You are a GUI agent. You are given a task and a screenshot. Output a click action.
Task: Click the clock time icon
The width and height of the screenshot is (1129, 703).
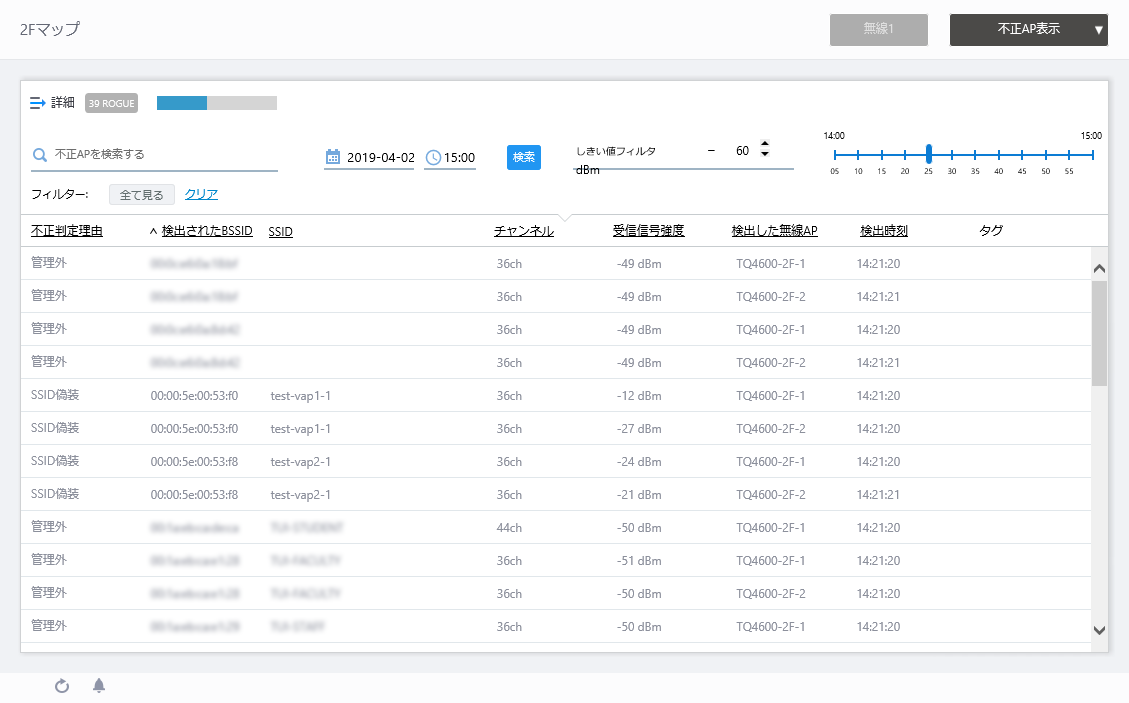(433, 157)
